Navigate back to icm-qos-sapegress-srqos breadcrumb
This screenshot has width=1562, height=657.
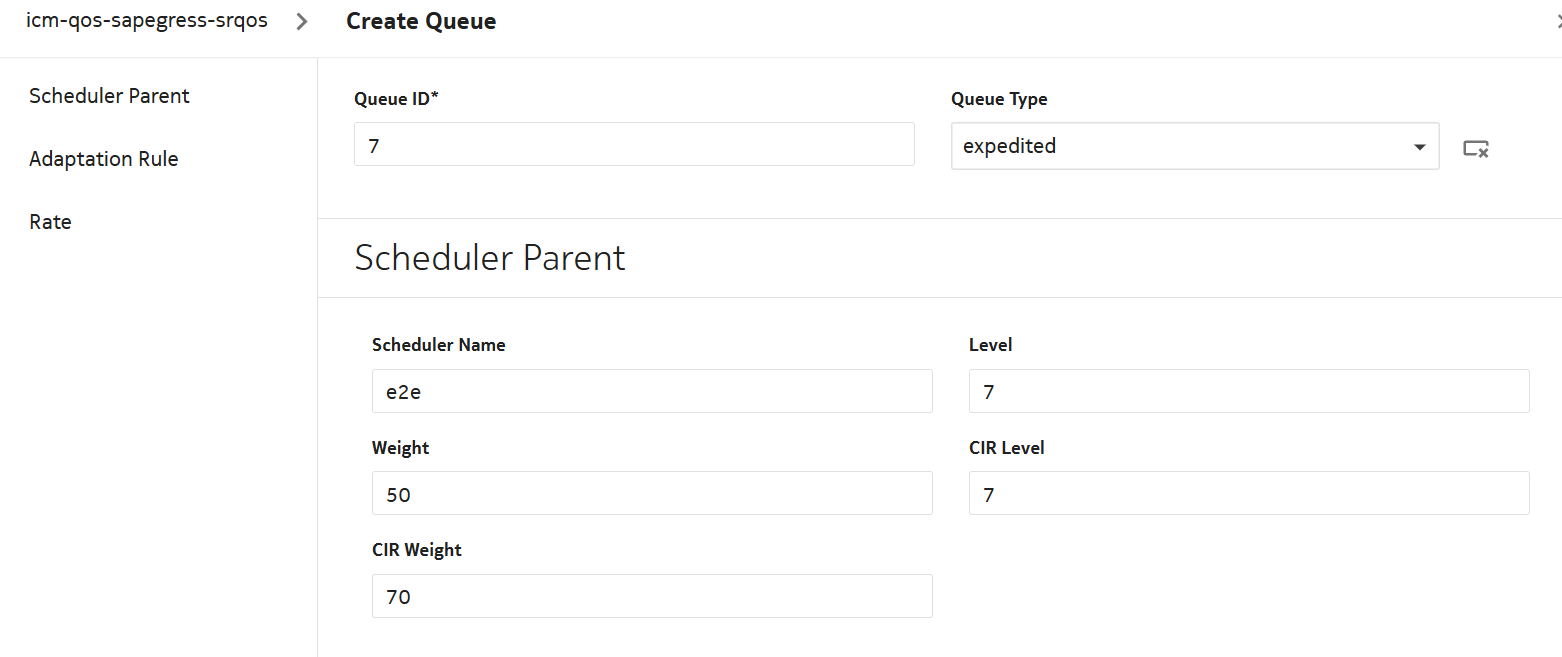[x=147, y=21]
